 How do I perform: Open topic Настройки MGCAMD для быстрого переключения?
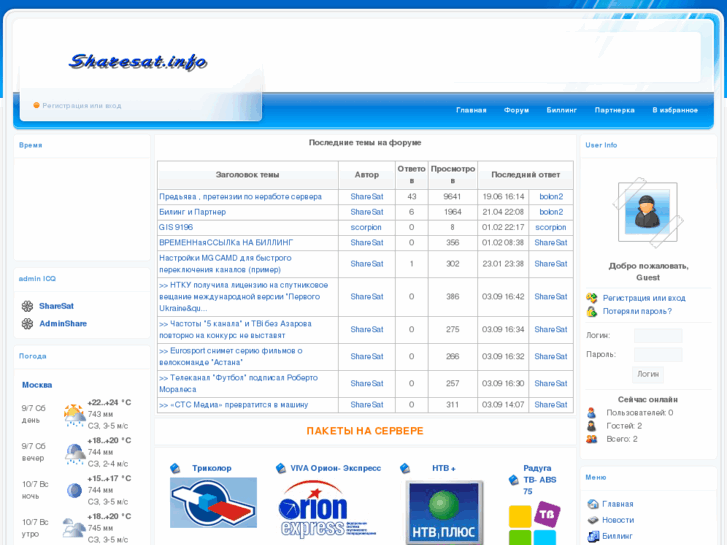point(225,263)
